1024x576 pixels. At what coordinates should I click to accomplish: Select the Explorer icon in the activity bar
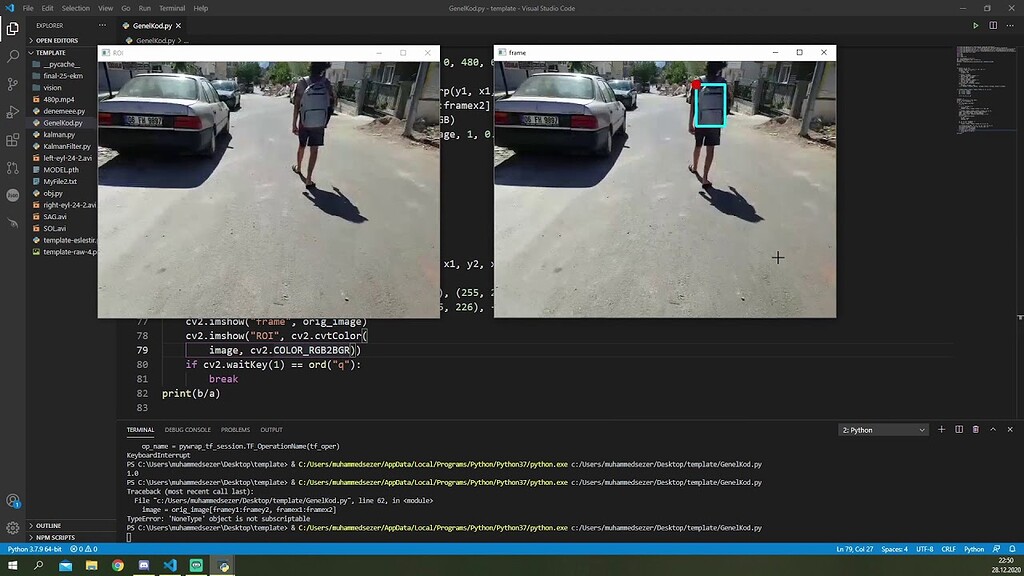tap(12, 28)
